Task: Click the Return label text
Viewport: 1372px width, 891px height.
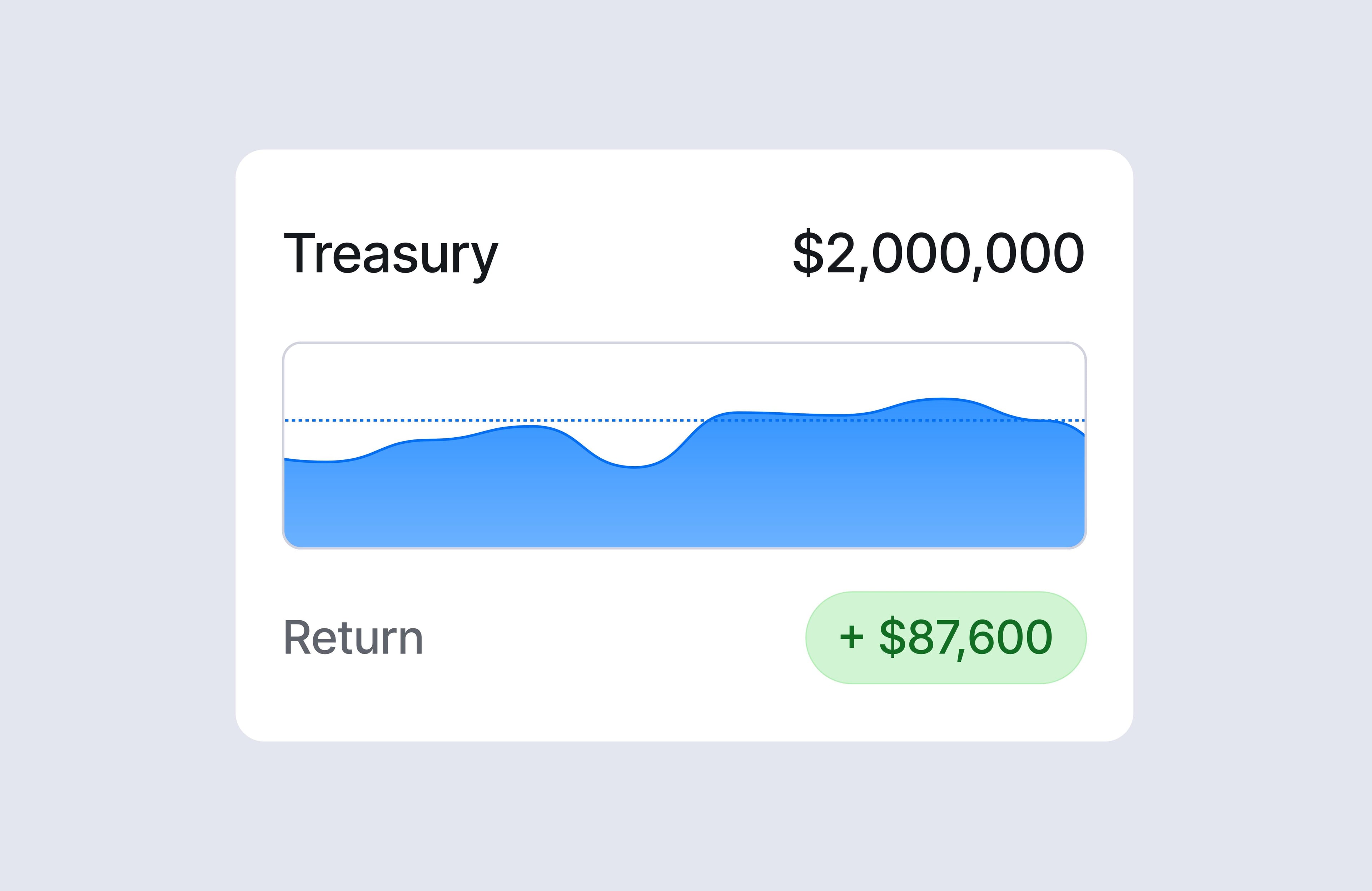Action: pyautogui.click(x=353, y=638)
